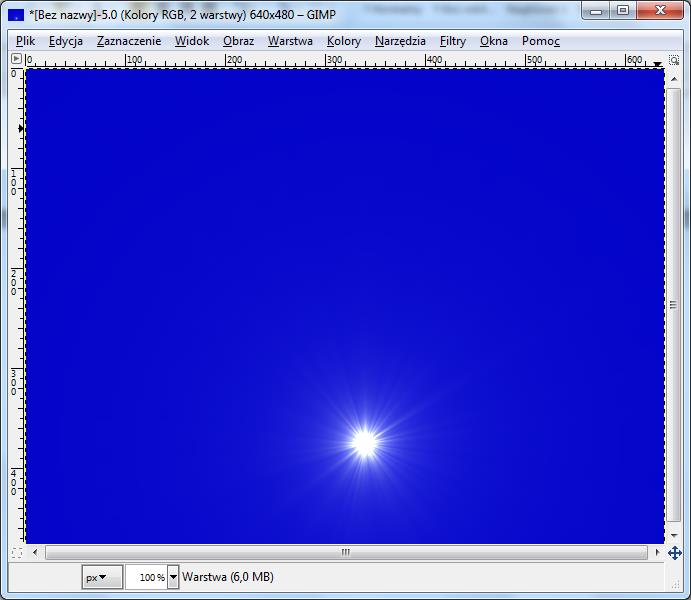Expand the zoom level dropdown arrow
Image resolution: width=691 pixels, height=600 pixels.
pos(173,577)
